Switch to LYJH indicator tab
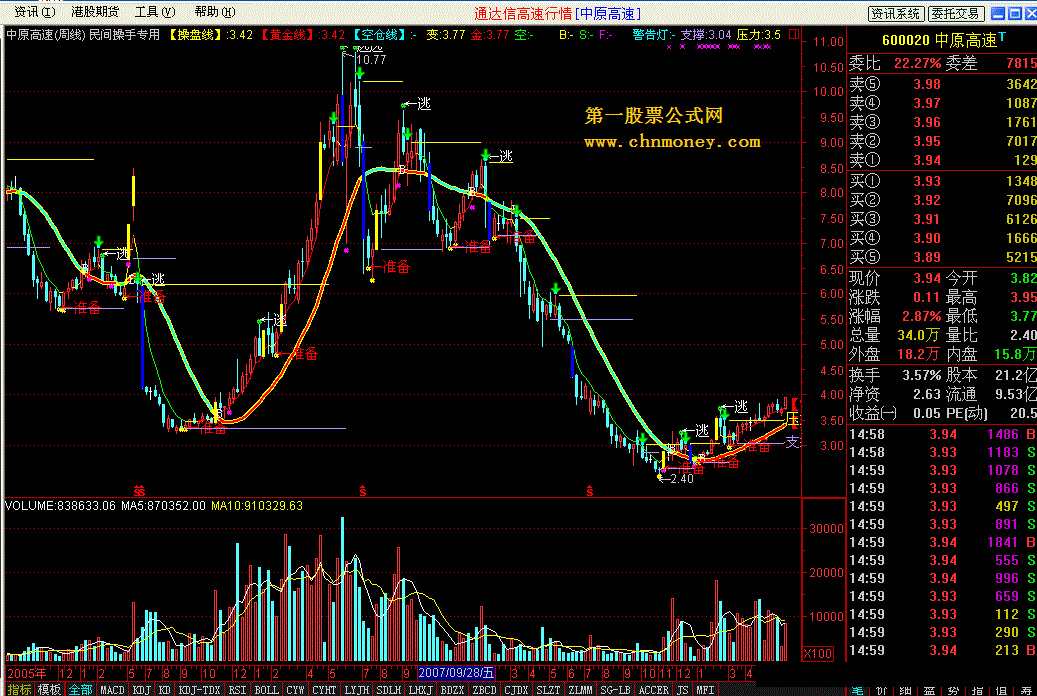 coord(356,689)
